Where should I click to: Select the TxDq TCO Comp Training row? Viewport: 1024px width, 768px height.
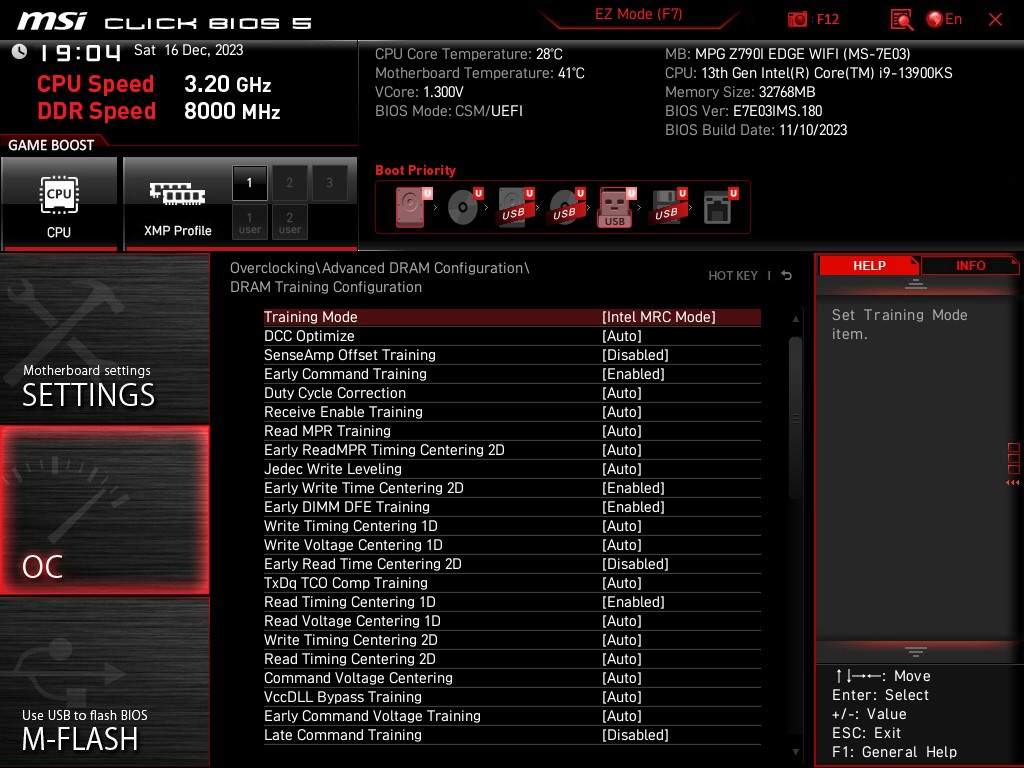point(512,583)
